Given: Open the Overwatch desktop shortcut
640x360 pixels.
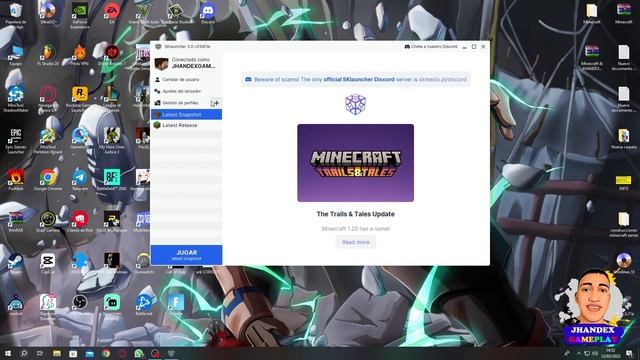Looking at the screenshot, I should click(144, 263).
